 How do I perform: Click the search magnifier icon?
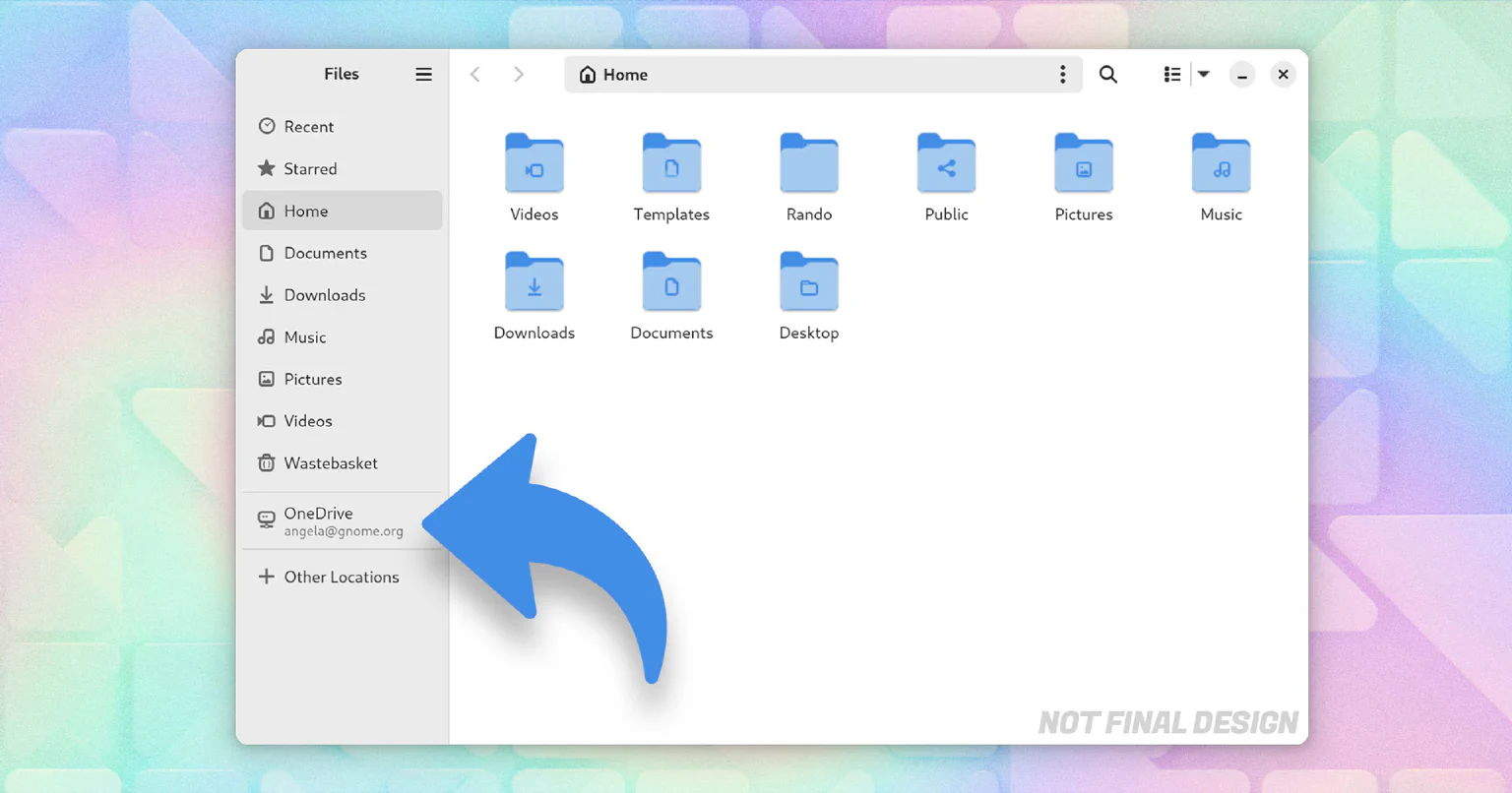[x=1108, y=75]
